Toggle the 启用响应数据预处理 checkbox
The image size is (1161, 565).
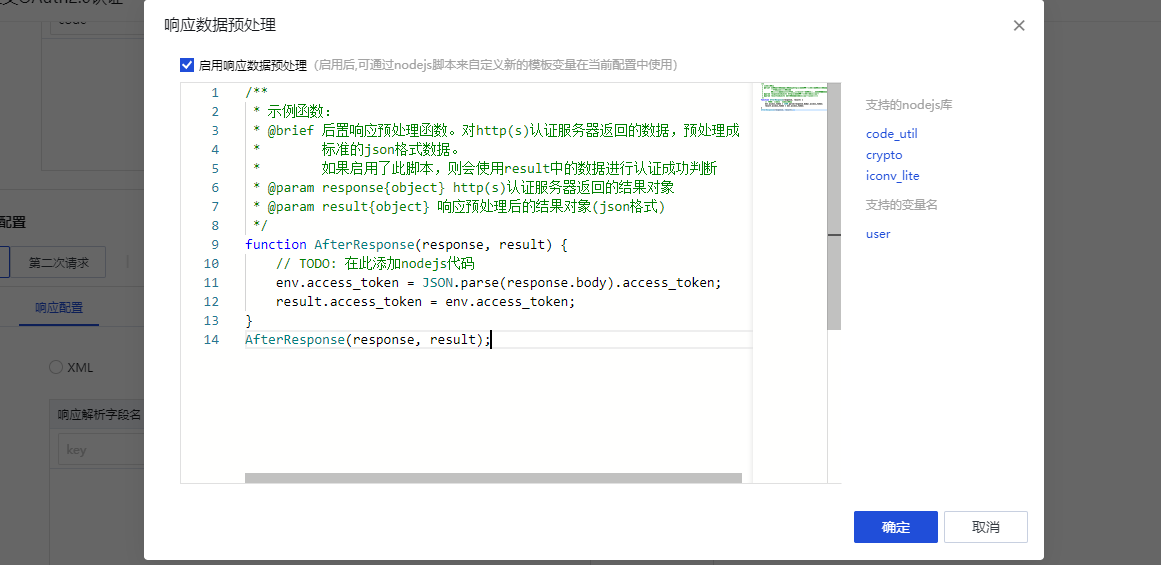tap(187, 65)
